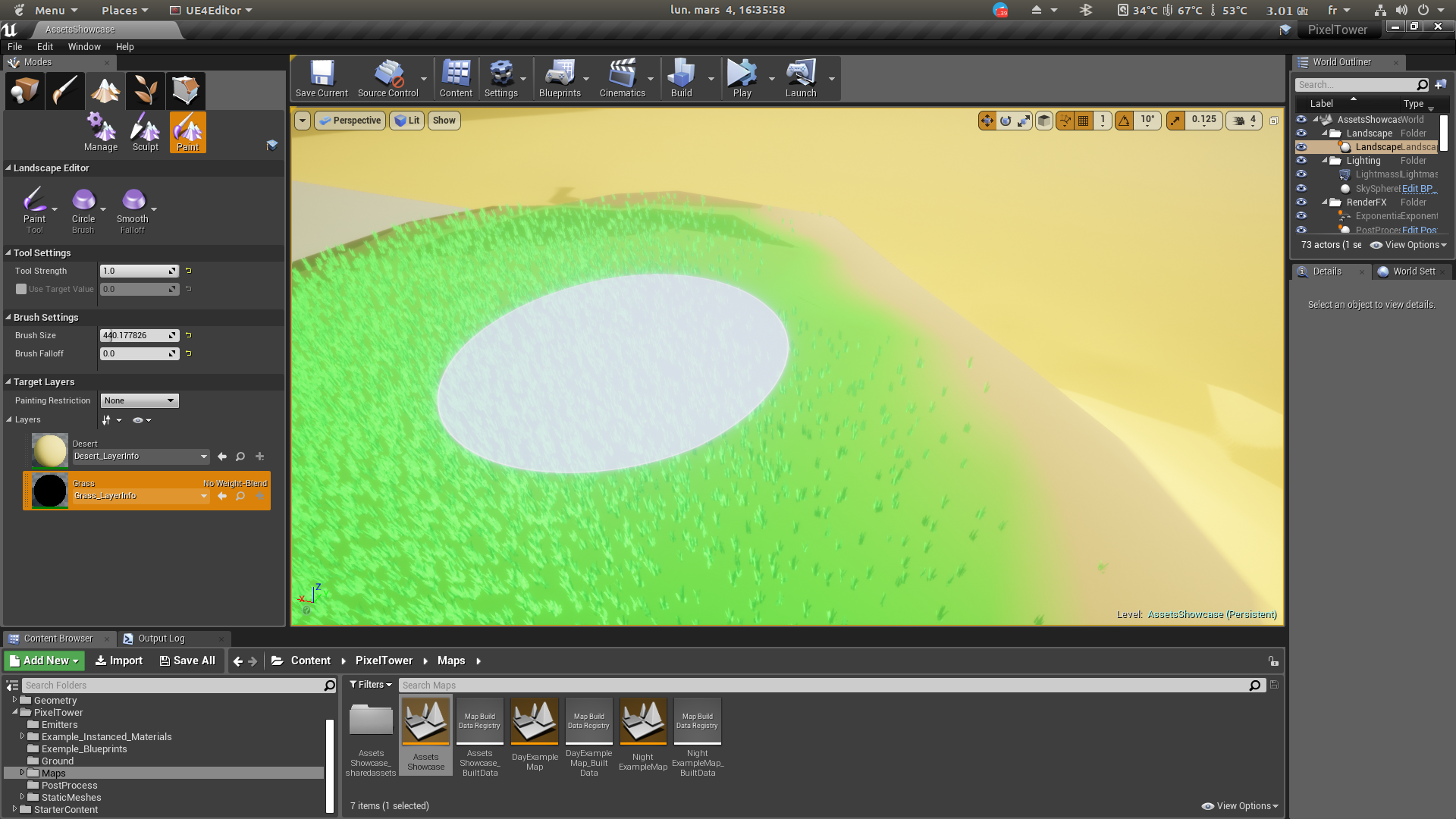Click the Brush Size value field

[x=140, y=335]
